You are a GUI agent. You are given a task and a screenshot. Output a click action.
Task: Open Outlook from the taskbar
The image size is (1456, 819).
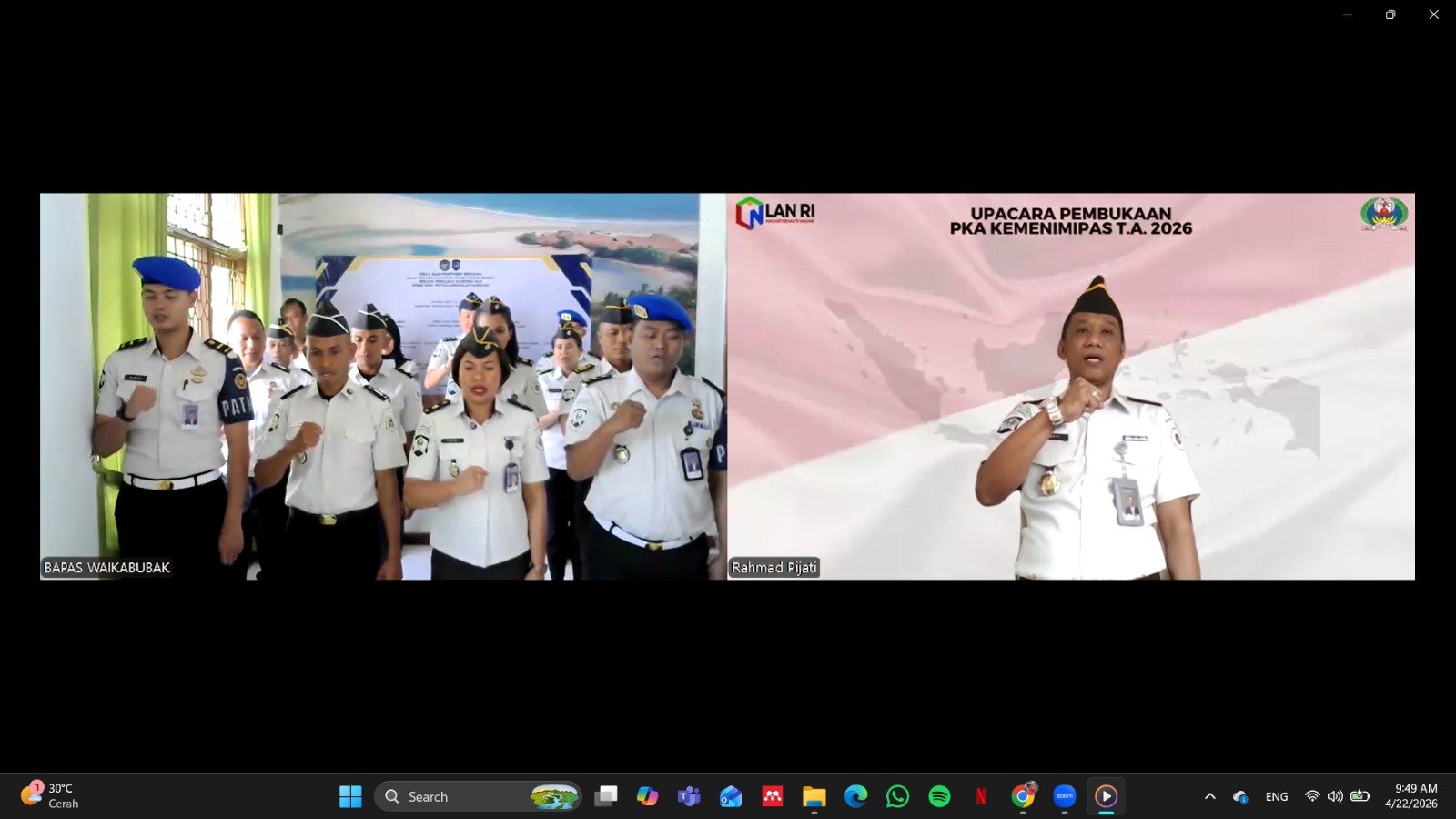pyautogui.click(x=731, y=796)
